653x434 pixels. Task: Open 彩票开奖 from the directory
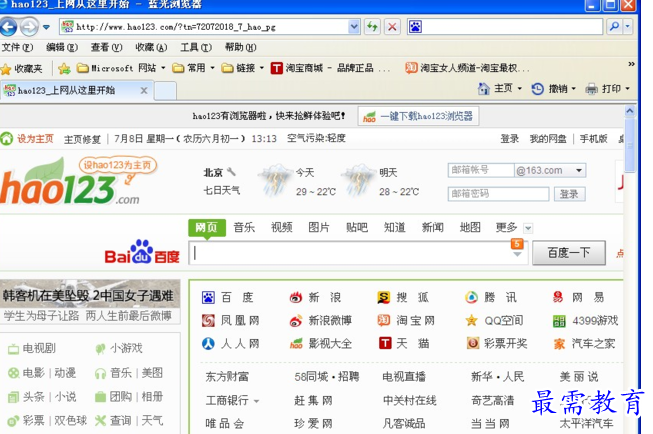coord(497,344)
